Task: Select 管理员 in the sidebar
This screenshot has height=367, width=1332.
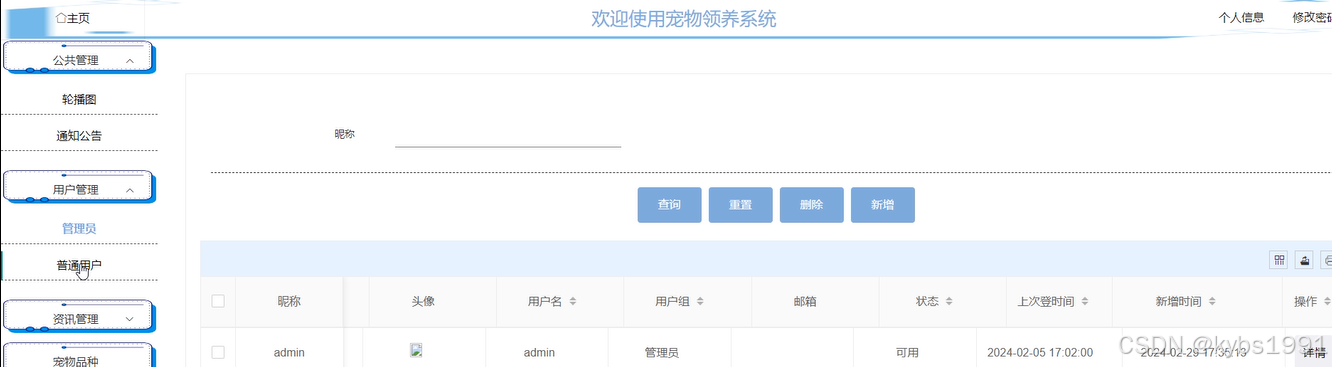Action: [79, 229]
